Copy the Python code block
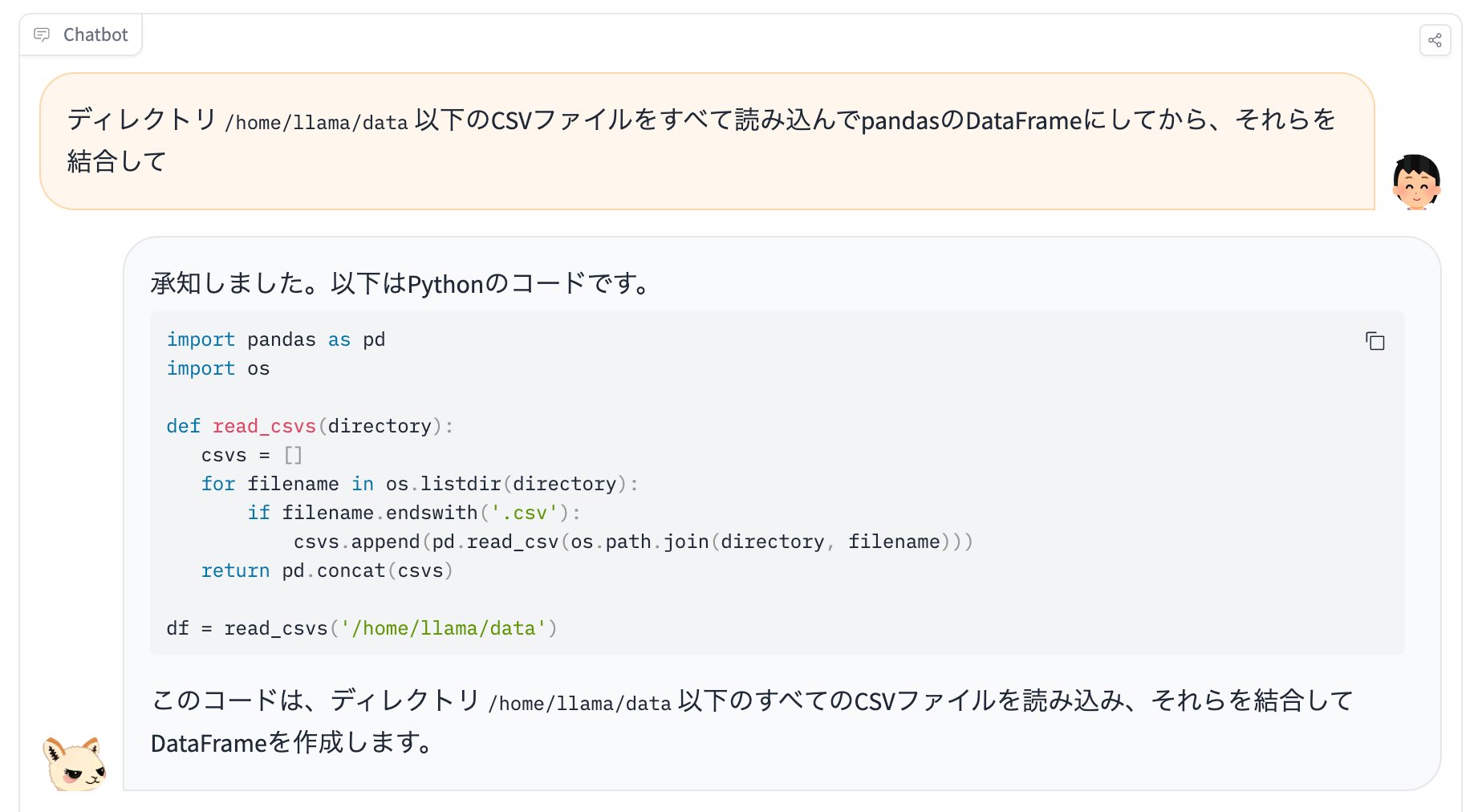 point(1374,341)
